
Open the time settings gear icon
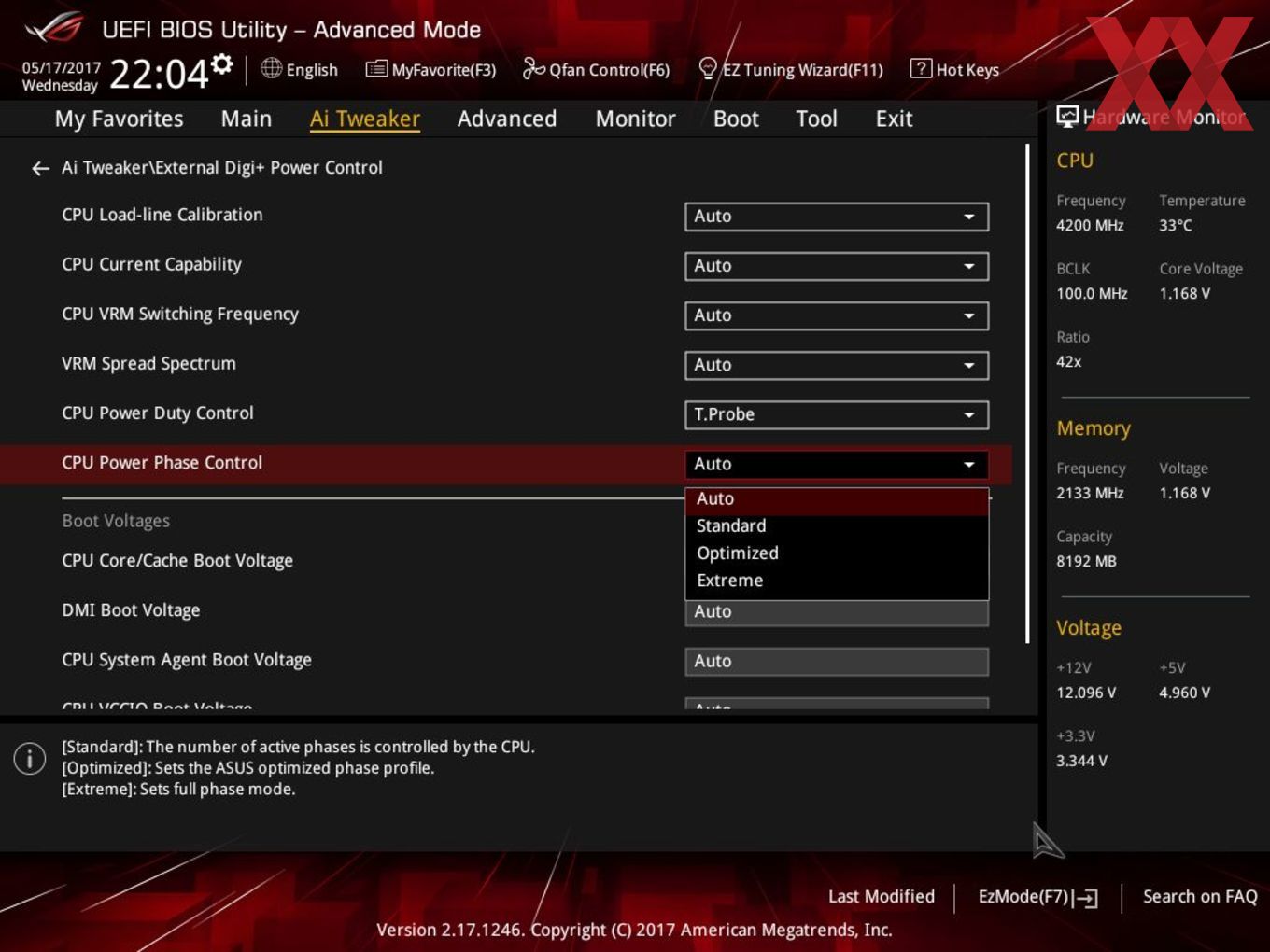click(222, 63)
